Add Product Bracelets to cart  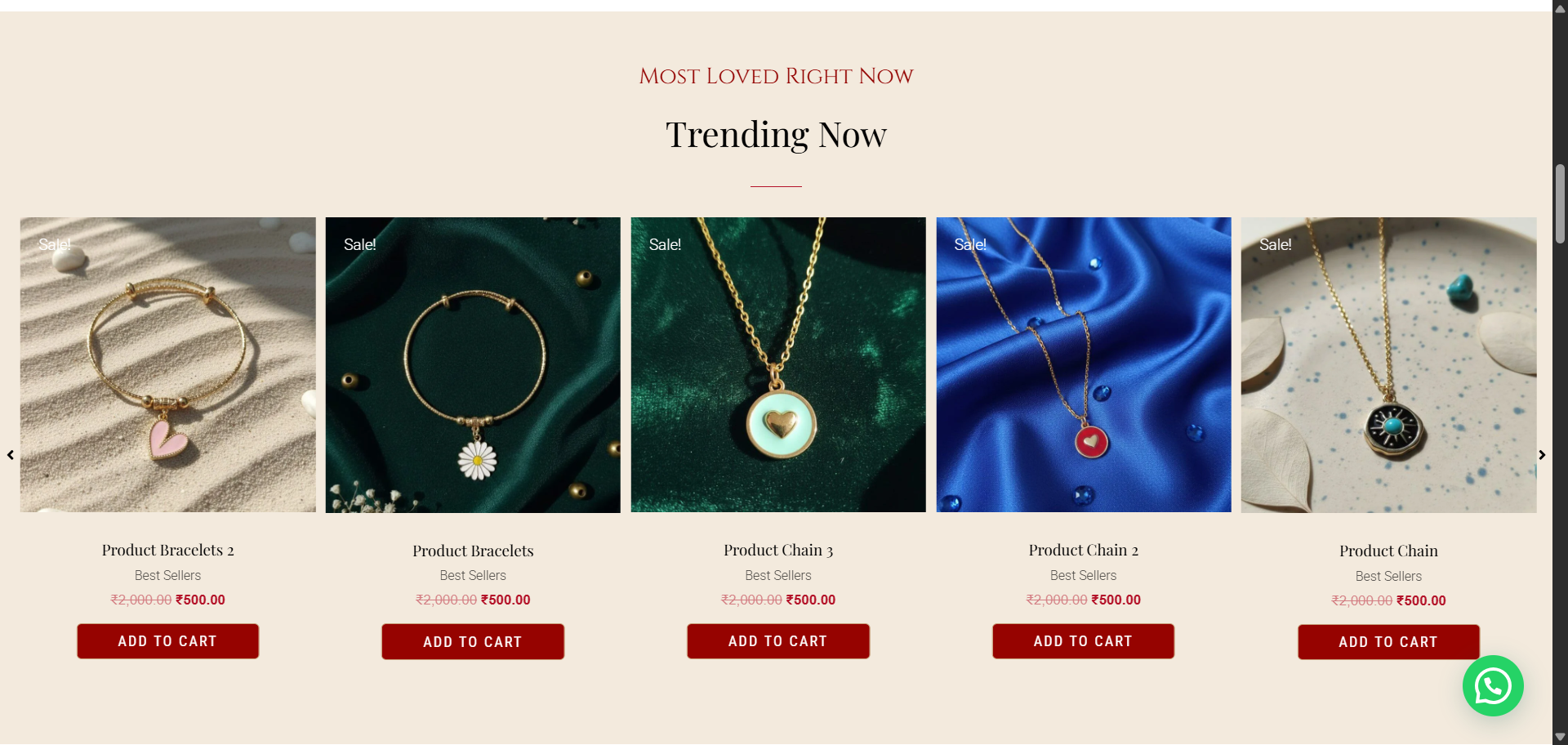(473, 642)
